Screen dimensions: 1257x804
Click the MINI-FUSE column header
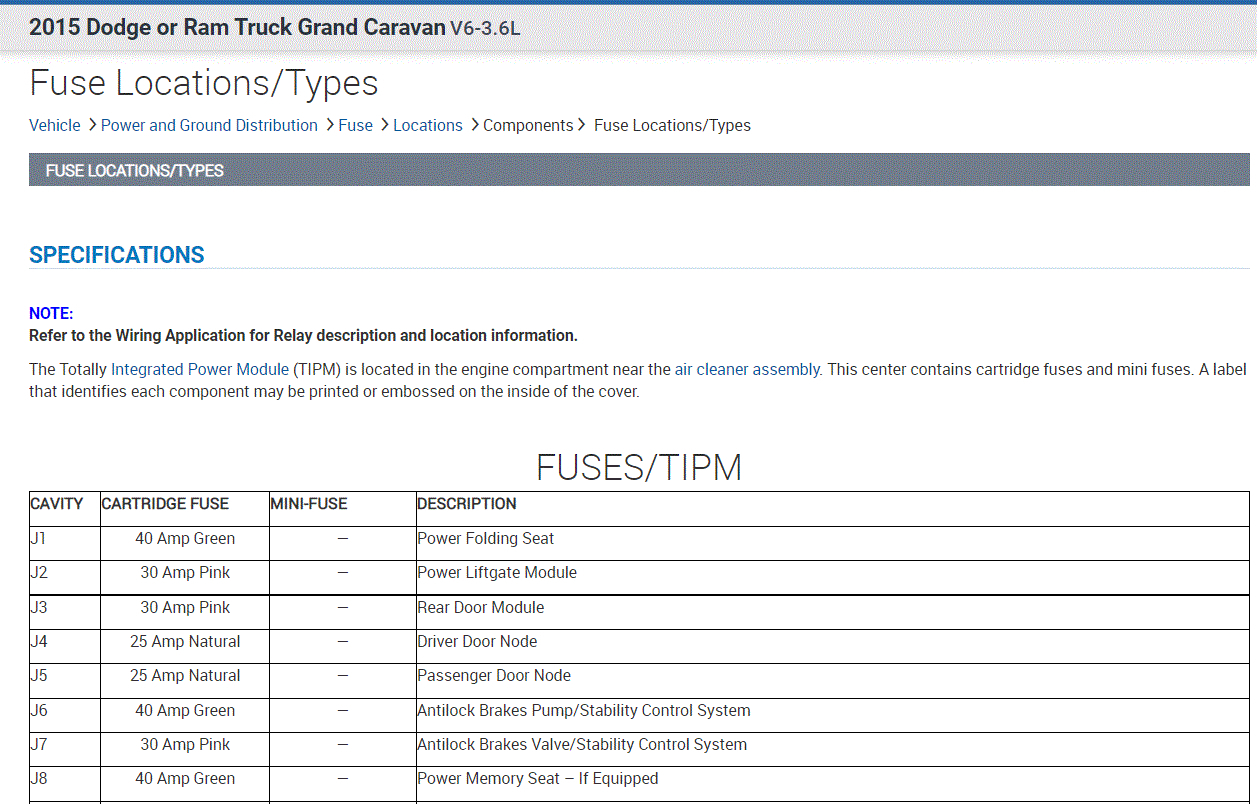coord(309,504)
